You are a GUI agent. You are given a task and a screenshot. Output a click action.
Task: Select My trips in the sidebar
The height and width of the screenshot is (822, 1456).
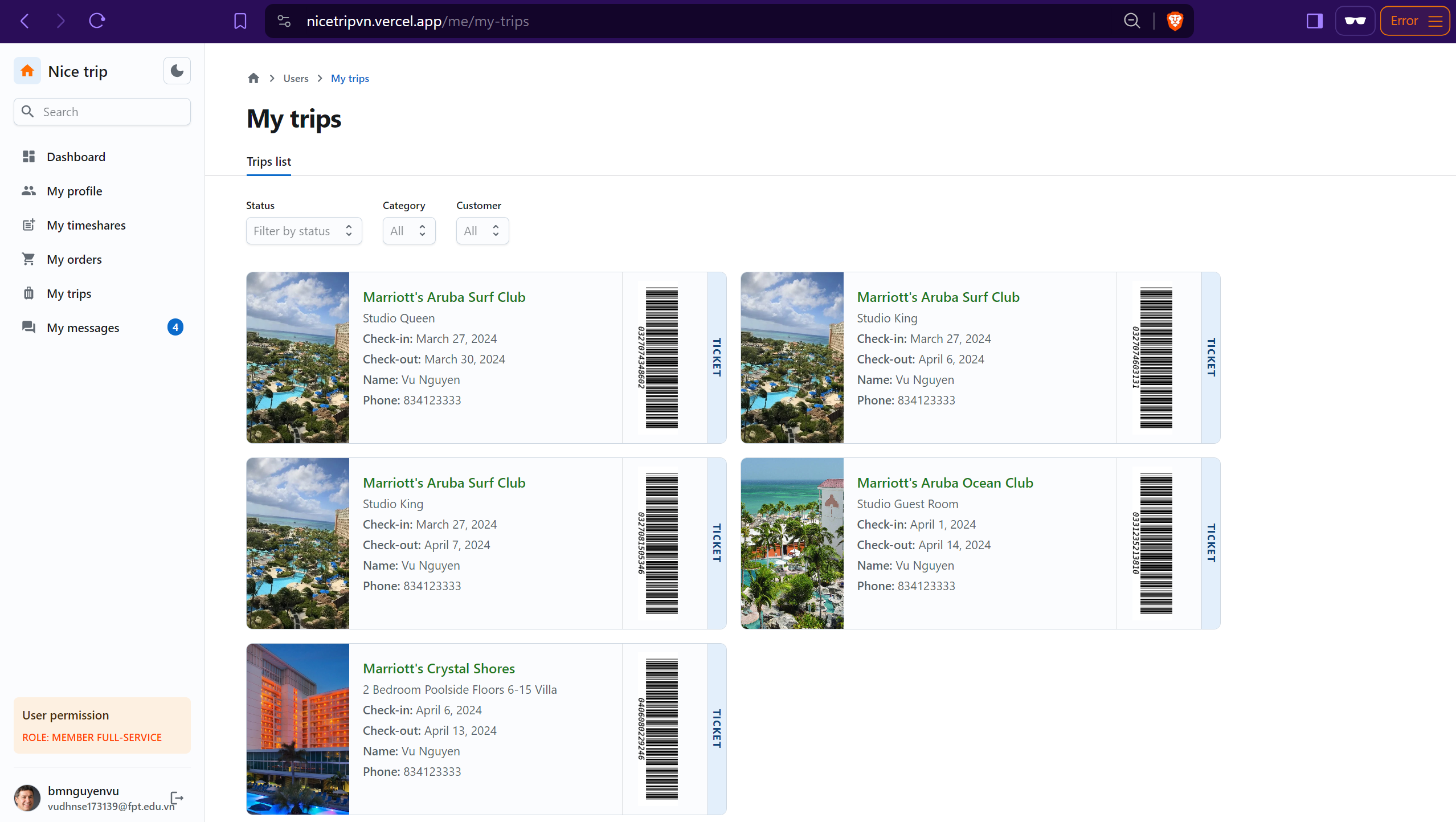pyautogui.click(x=102, y=293)
